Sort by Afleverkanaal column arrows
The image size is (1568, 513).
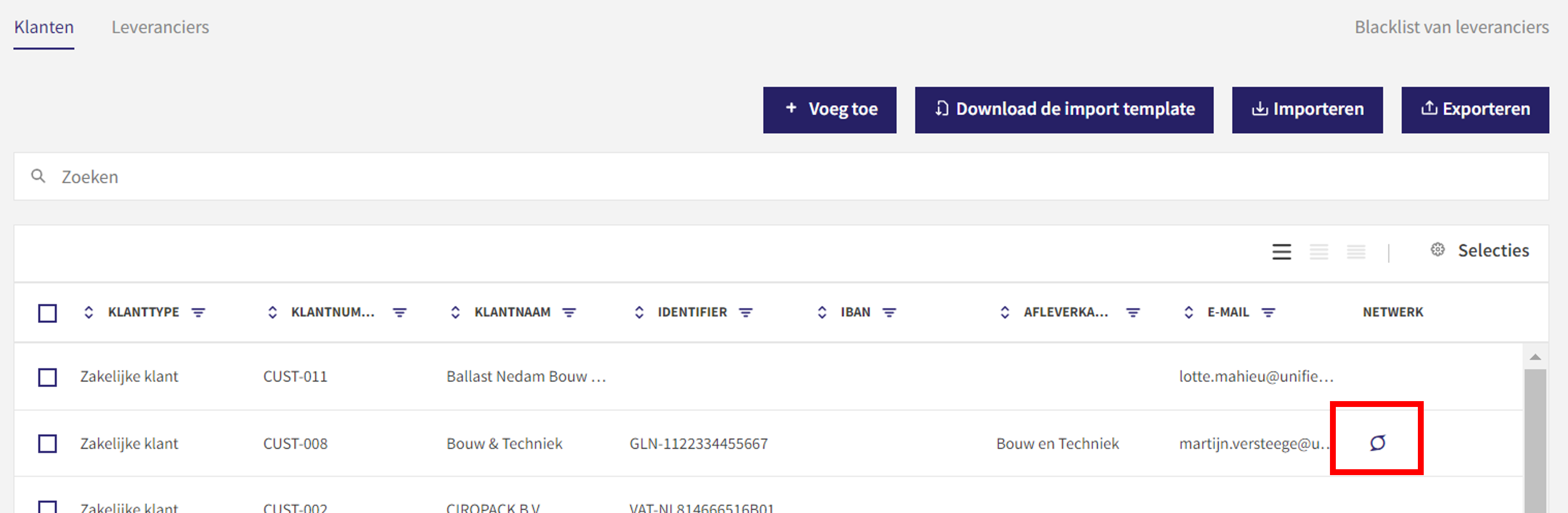[x=1005, y=313]
